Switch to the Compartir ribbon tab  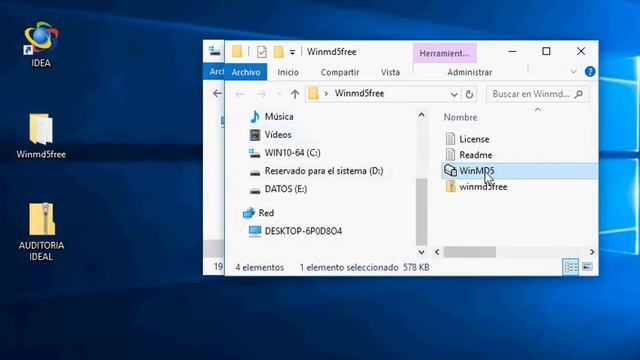340,72
